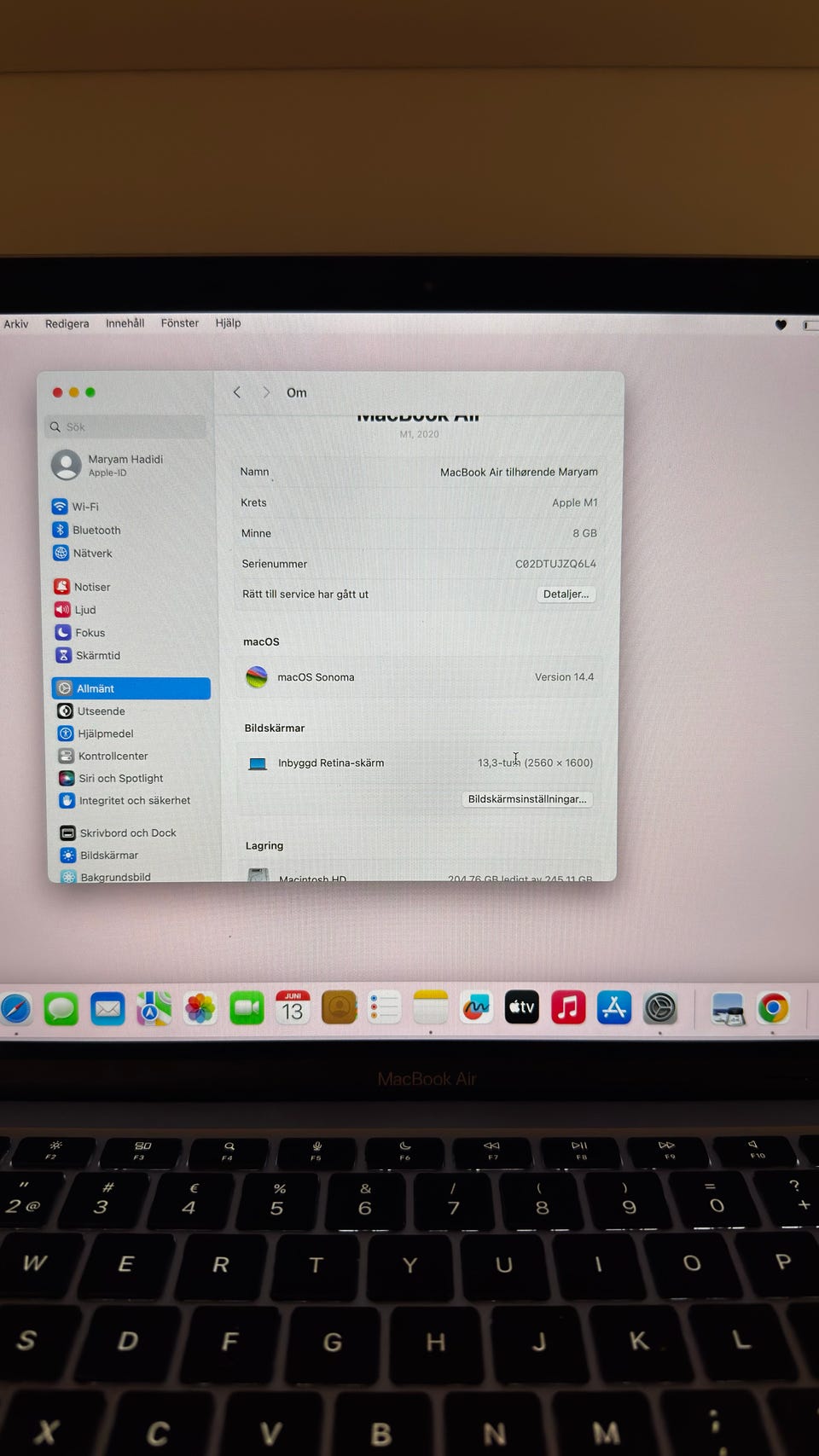Open Music from the Dock
This screenshot has width=819, height=1456.
coord(568,1007)
